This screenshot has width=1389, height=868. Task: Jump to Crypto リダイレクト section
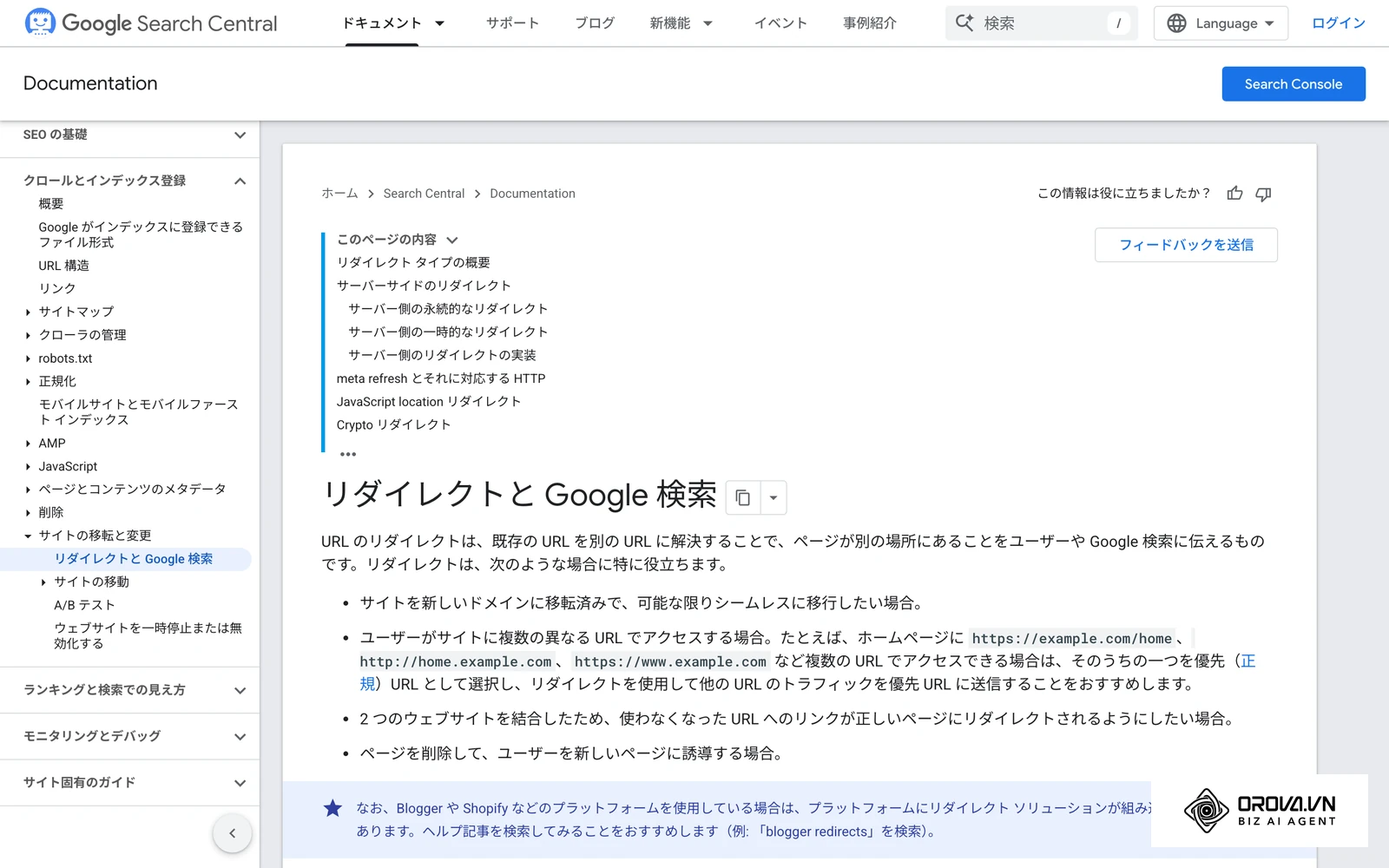point(393,424)
